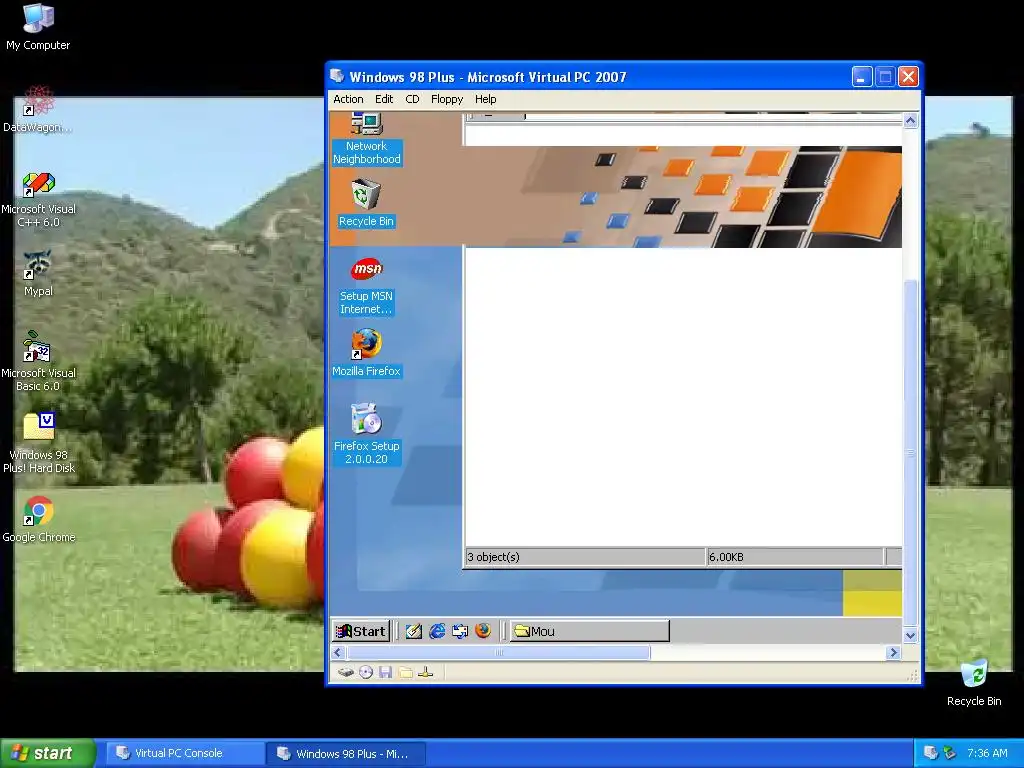This screenshot has width=1024, height=768.
Task: Open the CD menu
Action: point(412,99)
